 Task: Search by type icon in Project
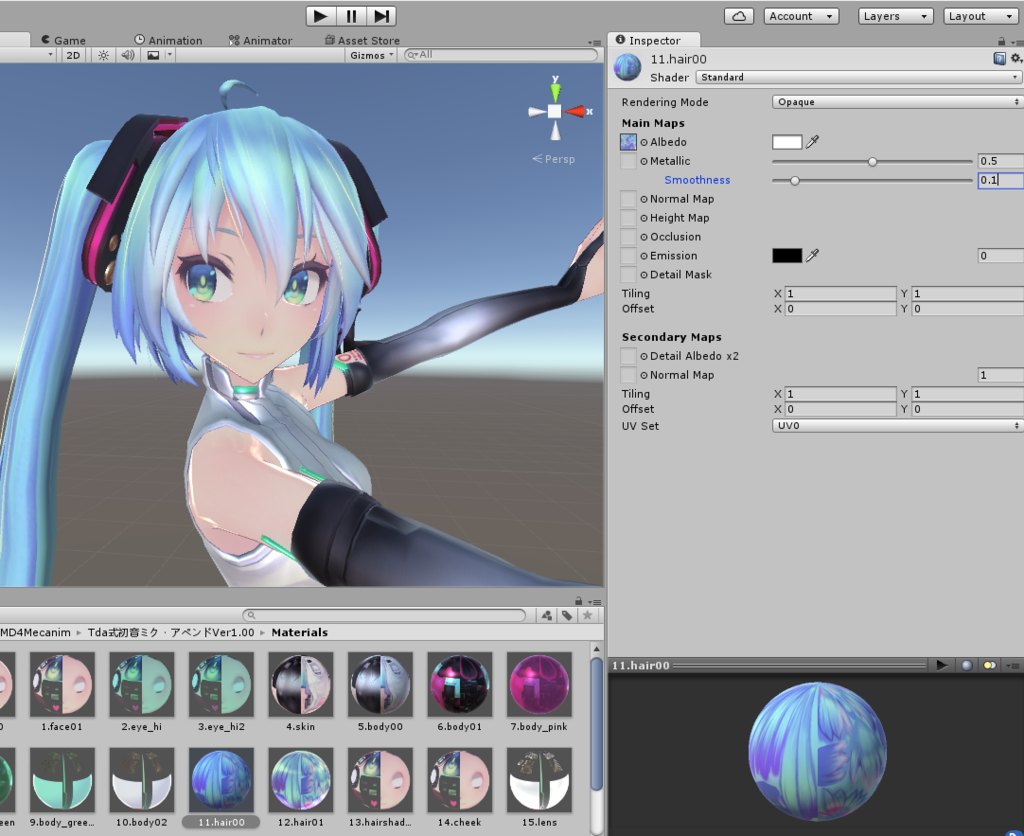[547, 615]
